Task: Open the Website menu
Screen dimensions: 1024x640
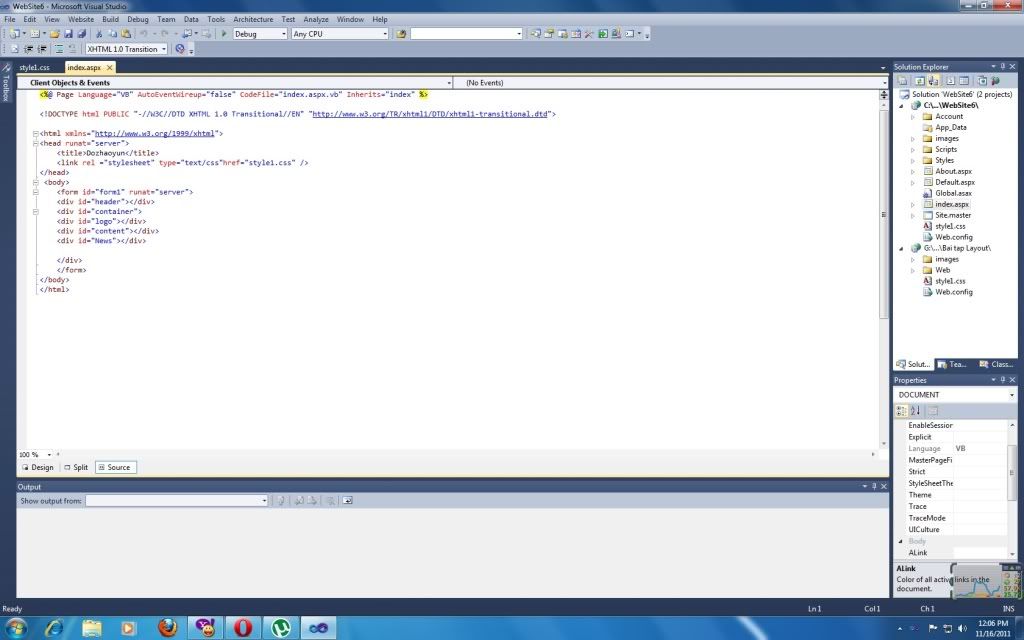Action: click(81, 20)
